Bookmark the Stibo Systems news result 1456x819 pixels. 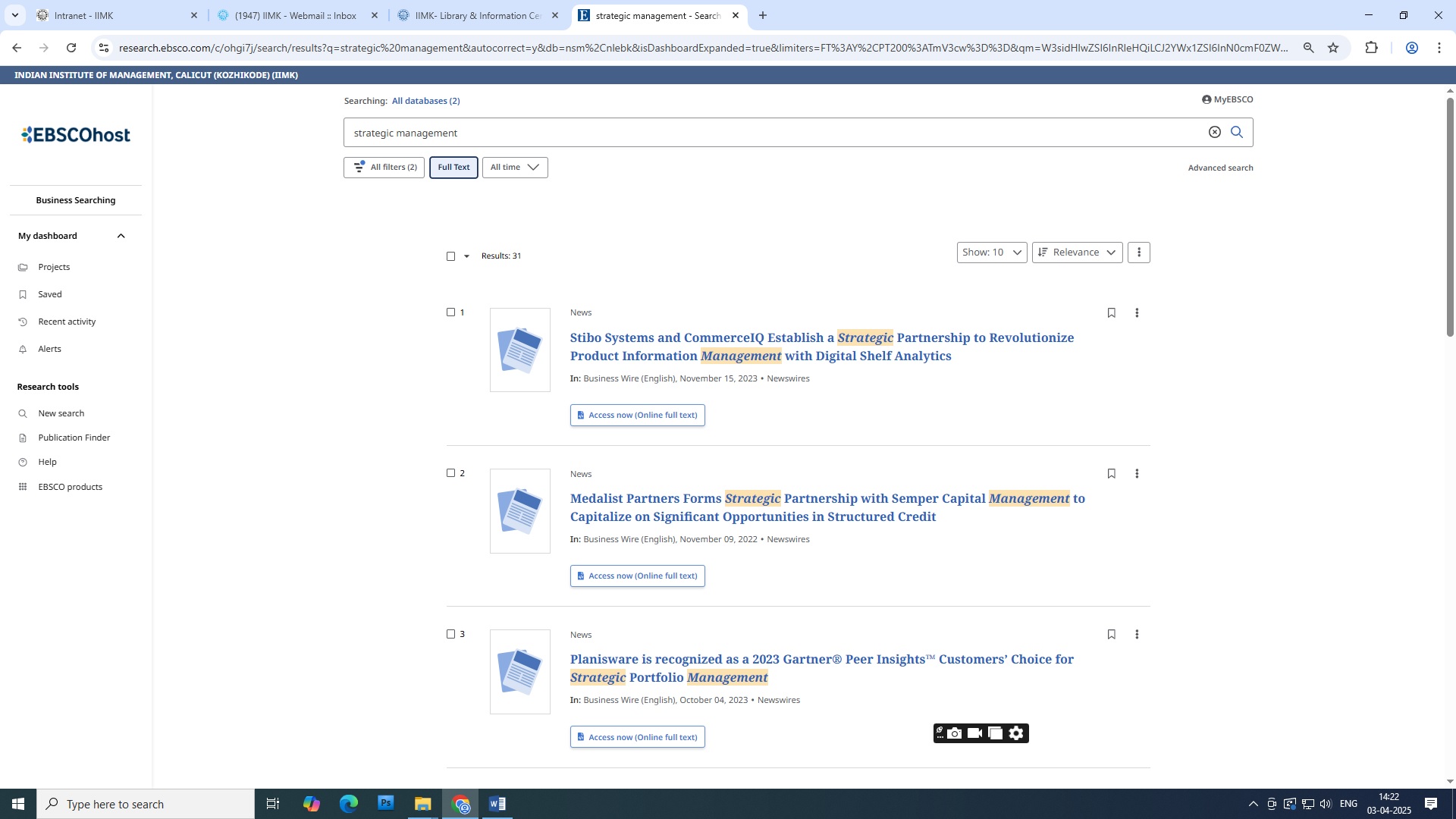click(x=1111, y=312)
